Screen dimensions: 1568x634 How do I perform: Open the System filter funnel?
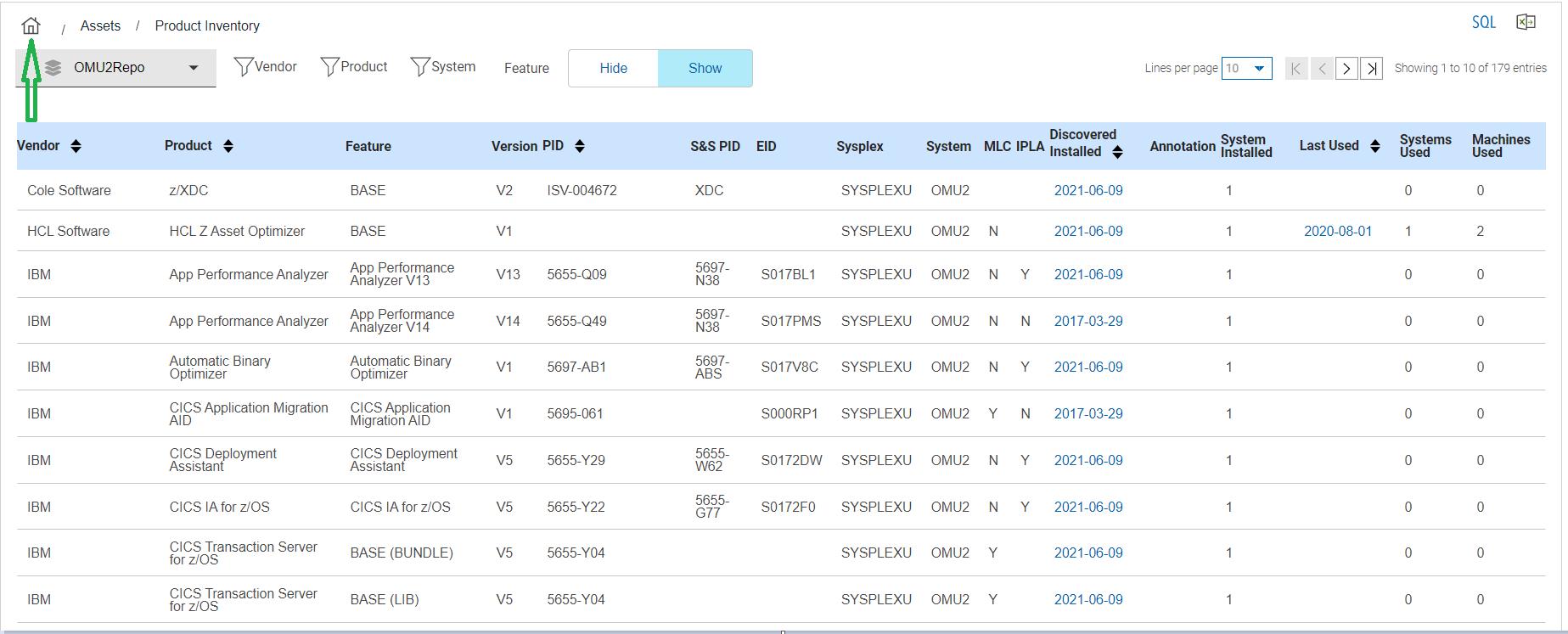[x=419, y=66]
